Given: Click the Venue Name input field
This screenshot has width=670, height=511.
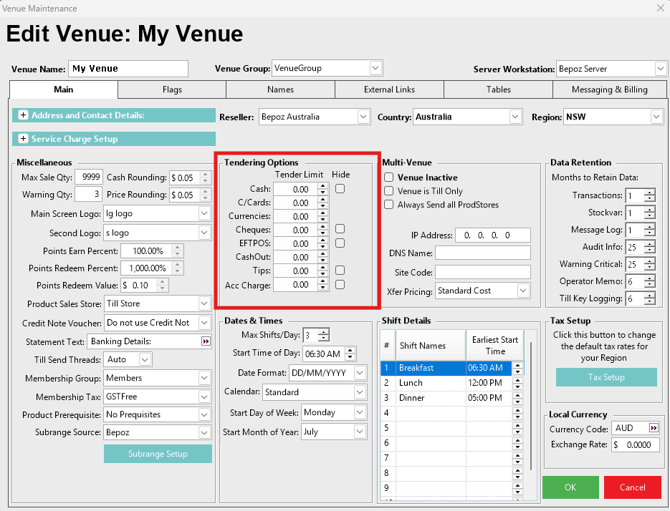Looking at the screenshot, I should tap(128, 69).
